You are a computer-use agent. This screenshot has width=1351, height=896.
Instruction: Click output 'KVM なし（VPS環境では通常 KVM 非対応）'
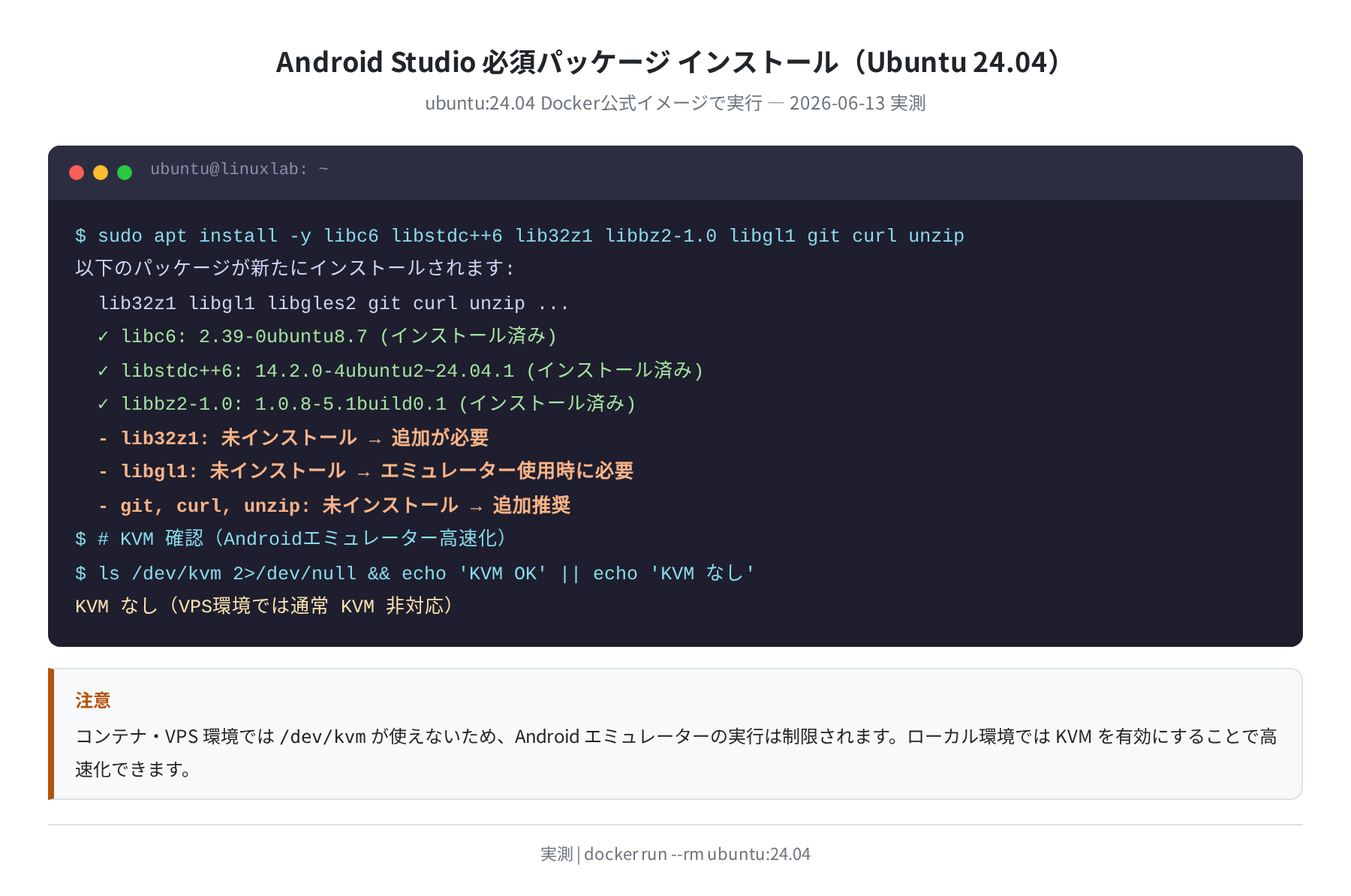pos(264,606)
